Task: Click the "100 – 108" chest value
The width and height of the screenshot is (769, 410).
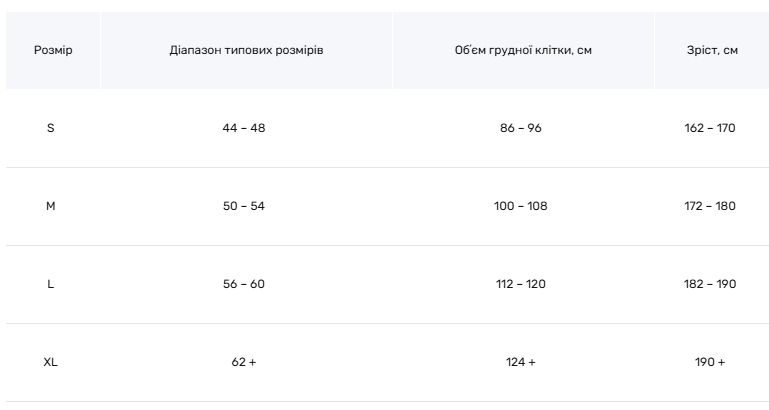Action: [x=521, y=206]
